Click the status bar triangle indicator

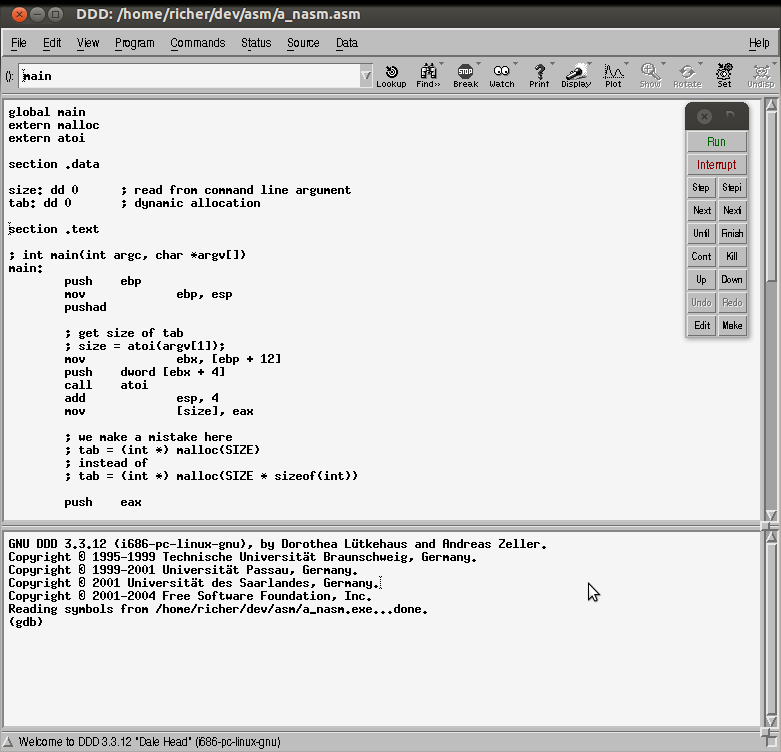(8, 742)
